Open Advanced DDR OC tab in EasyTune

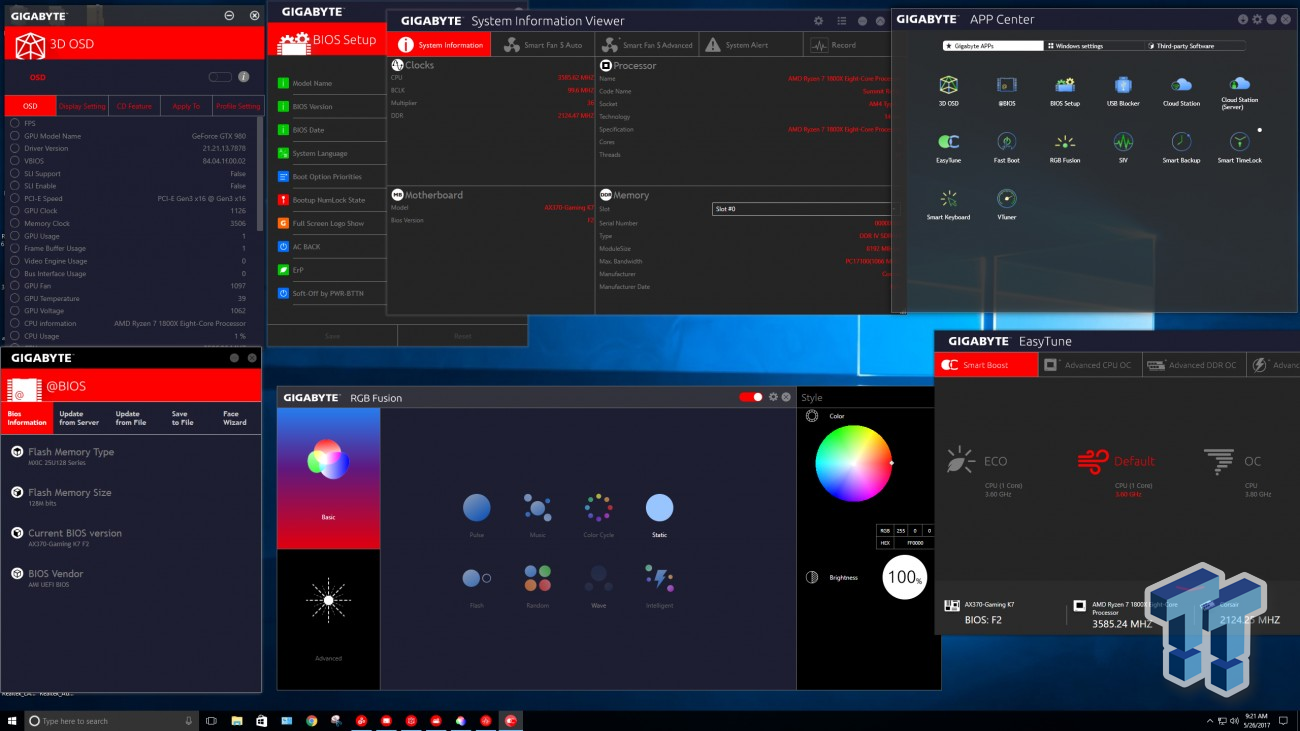[1192, 365]
